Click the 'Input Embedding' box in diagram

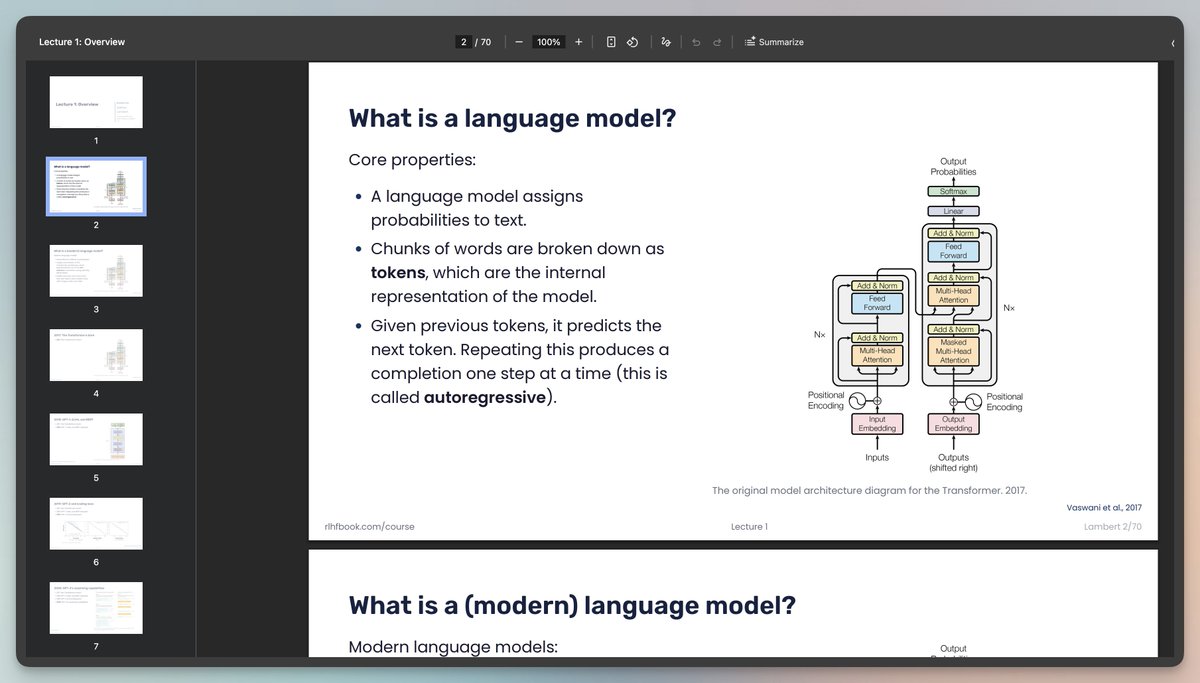tap(877, 424)
